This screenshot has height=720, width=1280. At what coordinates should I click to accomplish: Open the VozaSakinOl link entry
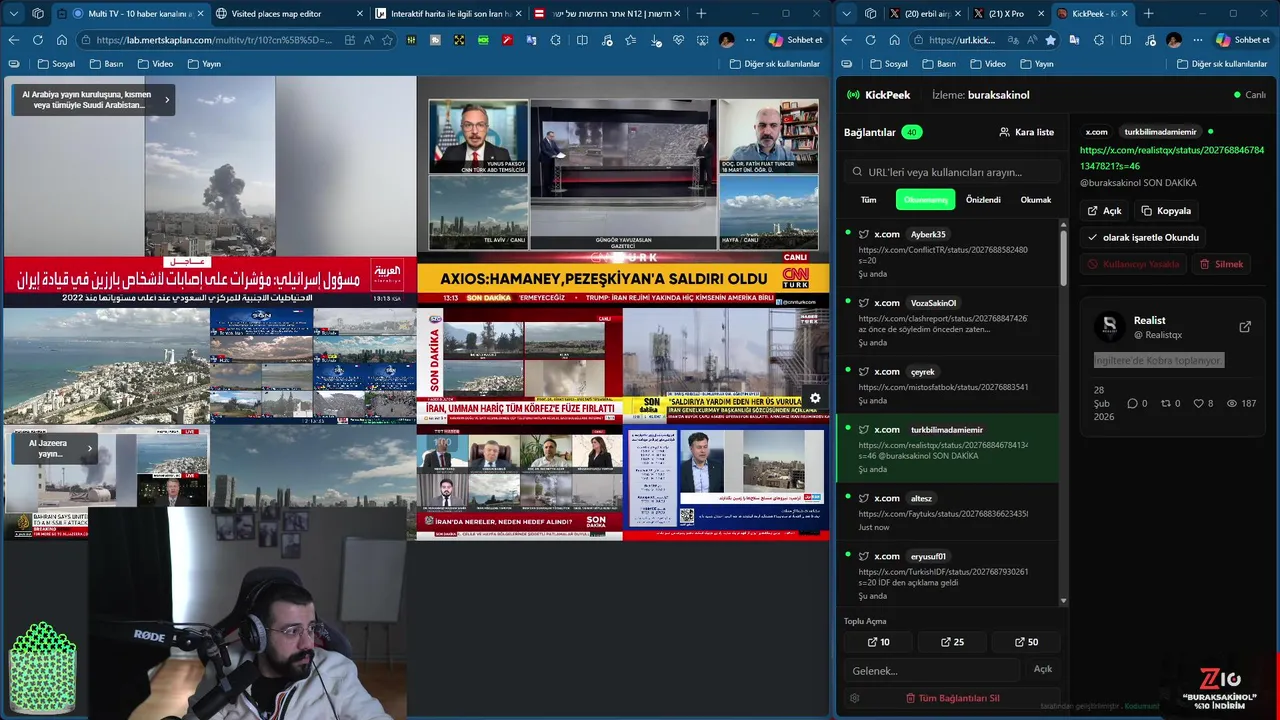pos(948,322)
